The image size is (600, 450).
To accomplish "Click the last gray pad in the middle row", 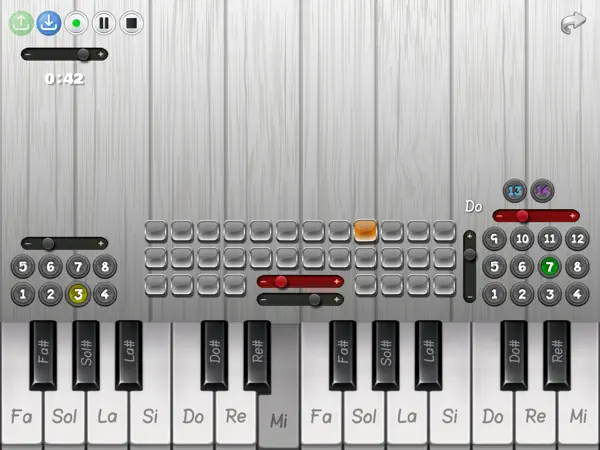I will pyautogui.click(x=445, y=258).
